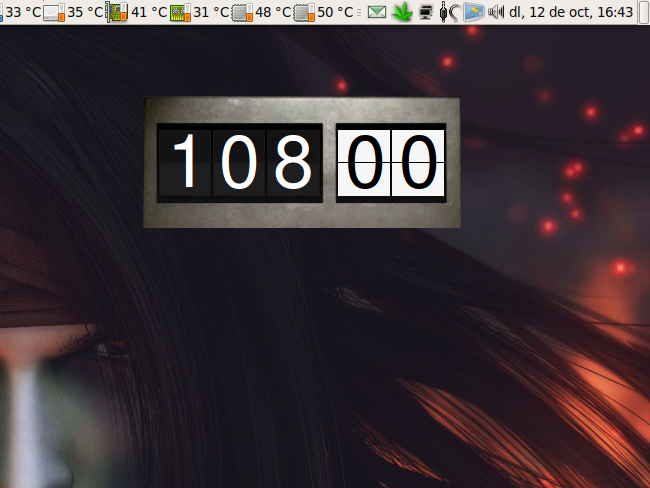Click the green chip sensor icon at 31 °C
This screenshot has width=650, height=488.
[180, 12]
